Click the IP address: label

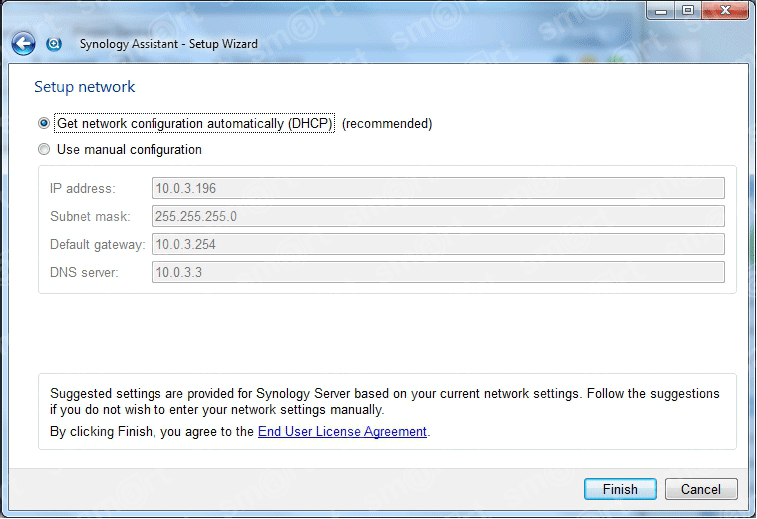pyautogui.click(x=83, y=188)
